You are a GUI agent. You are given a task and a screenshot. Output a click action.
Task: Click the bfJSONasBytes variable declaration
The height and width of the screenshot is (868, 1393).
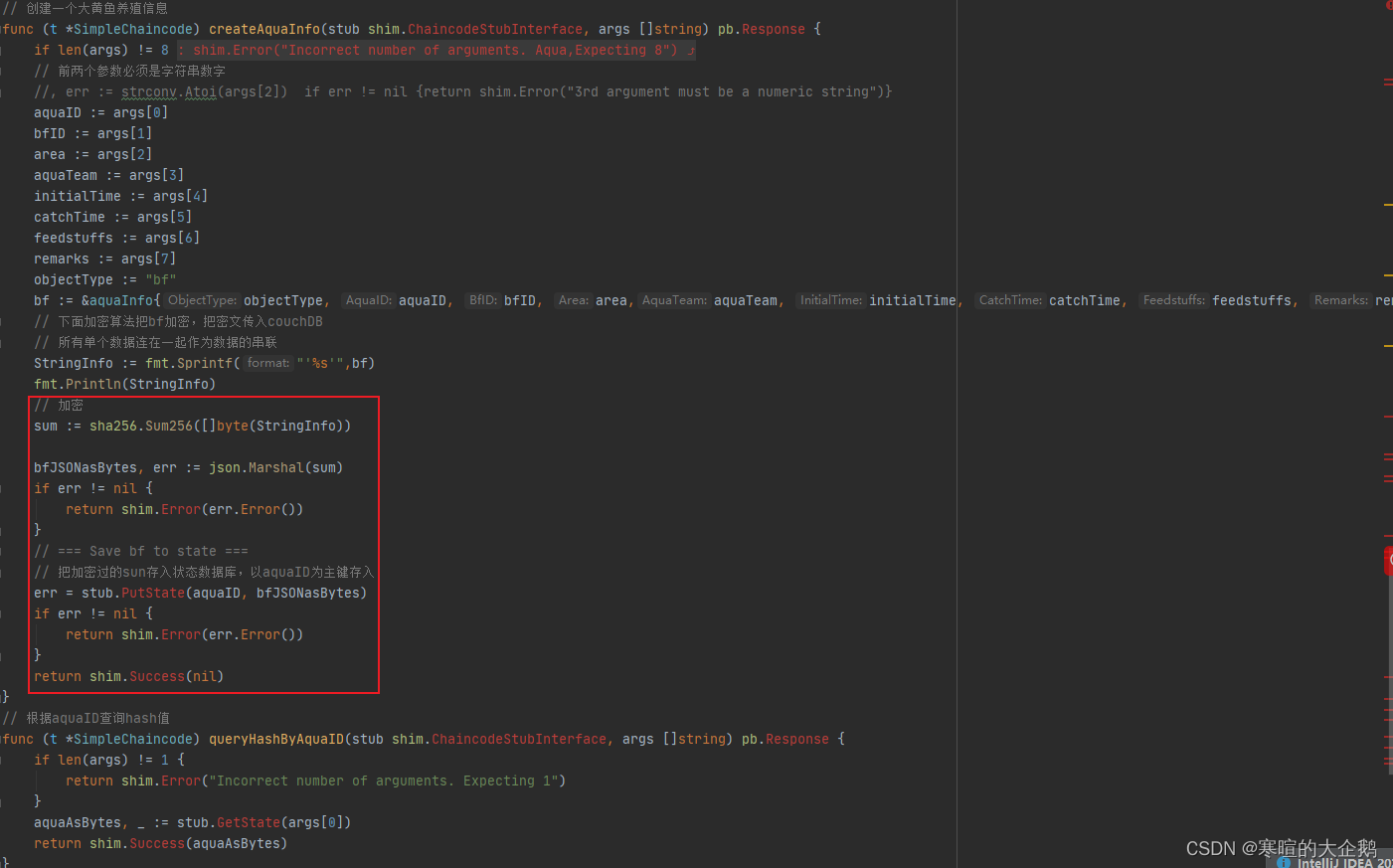(x=86, y=467)
